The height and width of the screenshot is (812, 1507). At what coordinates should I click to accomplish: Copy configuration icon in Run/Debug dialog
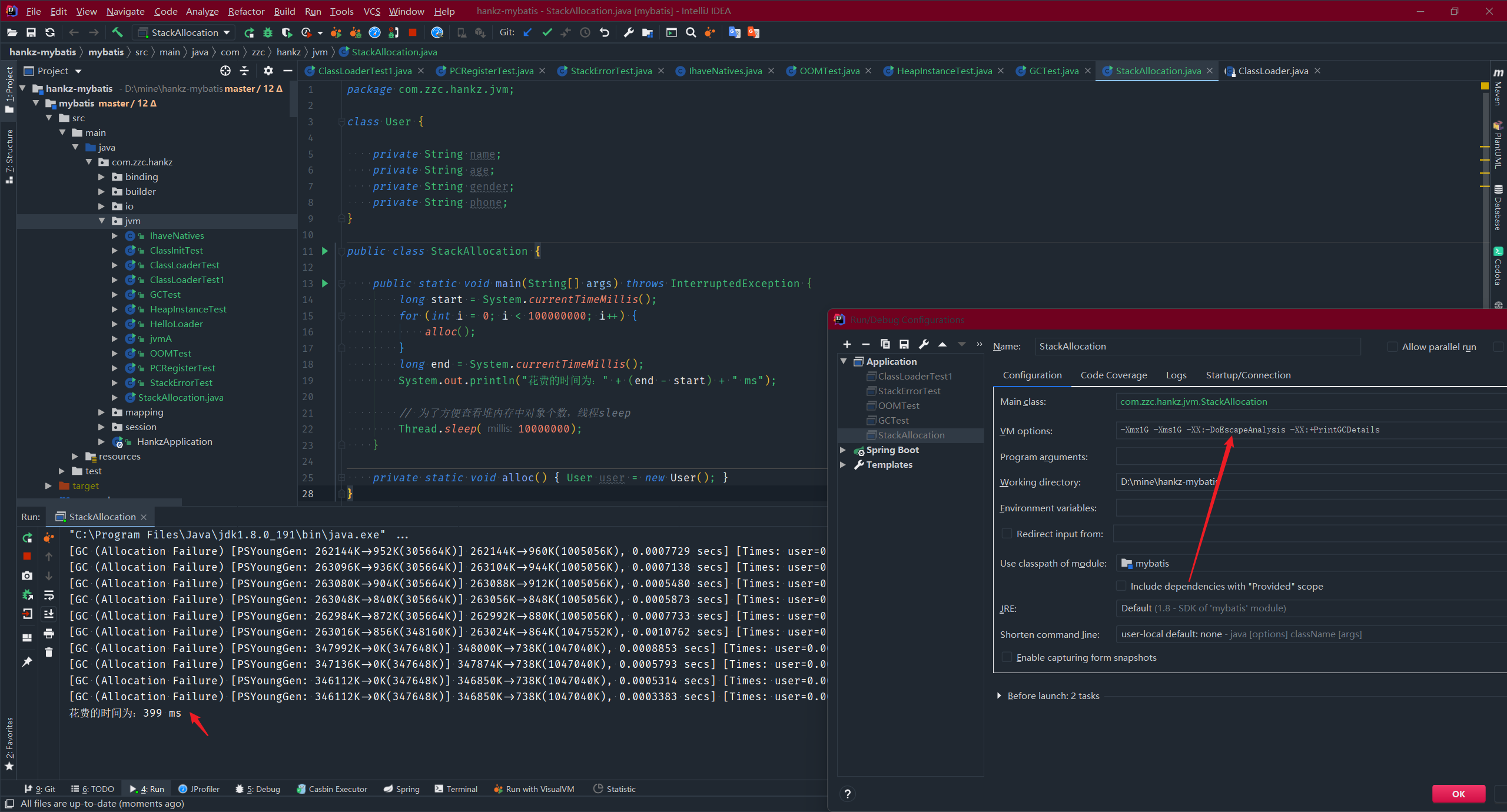885,344
